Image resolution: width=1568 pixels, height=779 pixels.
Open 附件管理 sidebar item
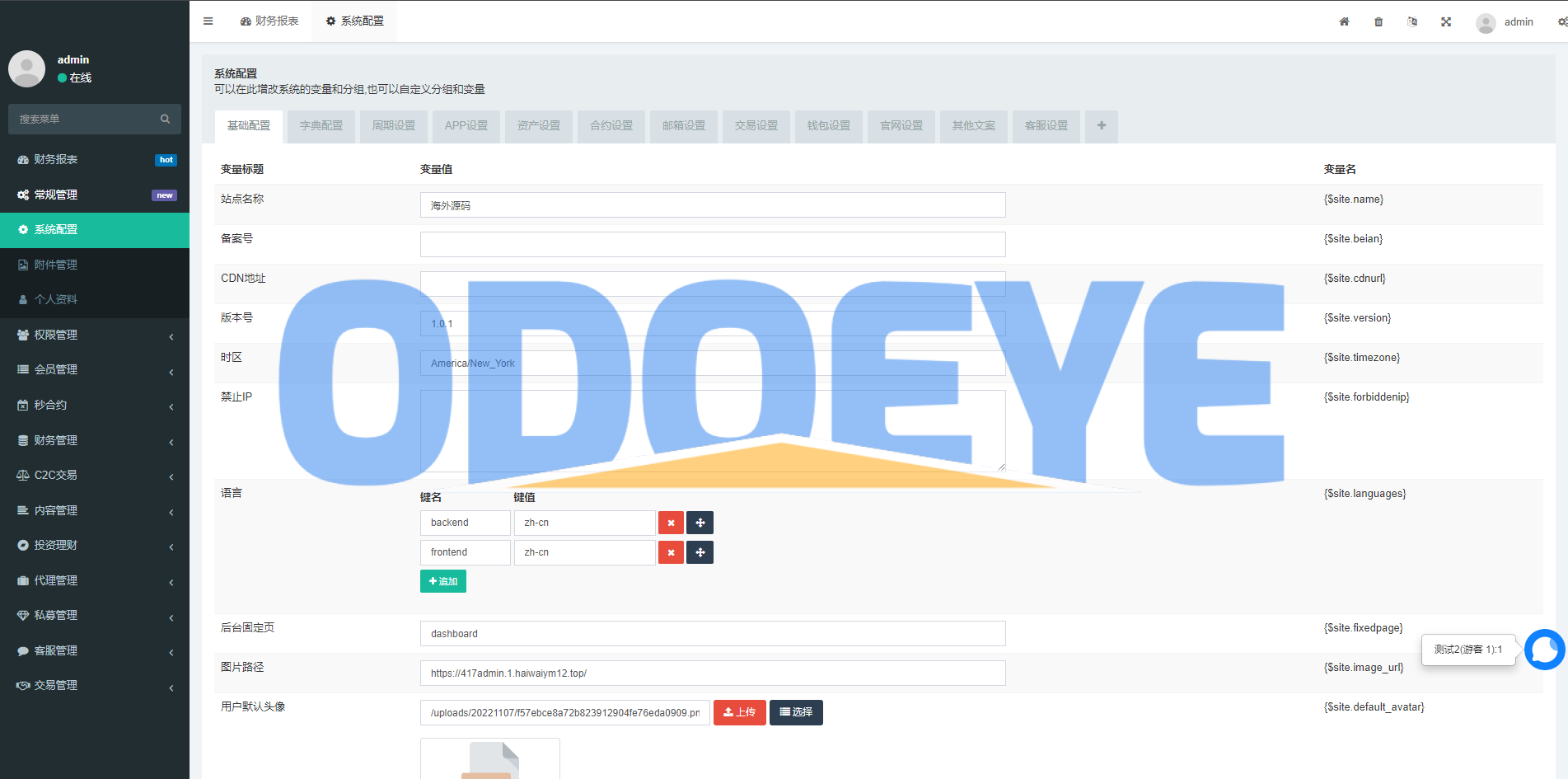95,265
